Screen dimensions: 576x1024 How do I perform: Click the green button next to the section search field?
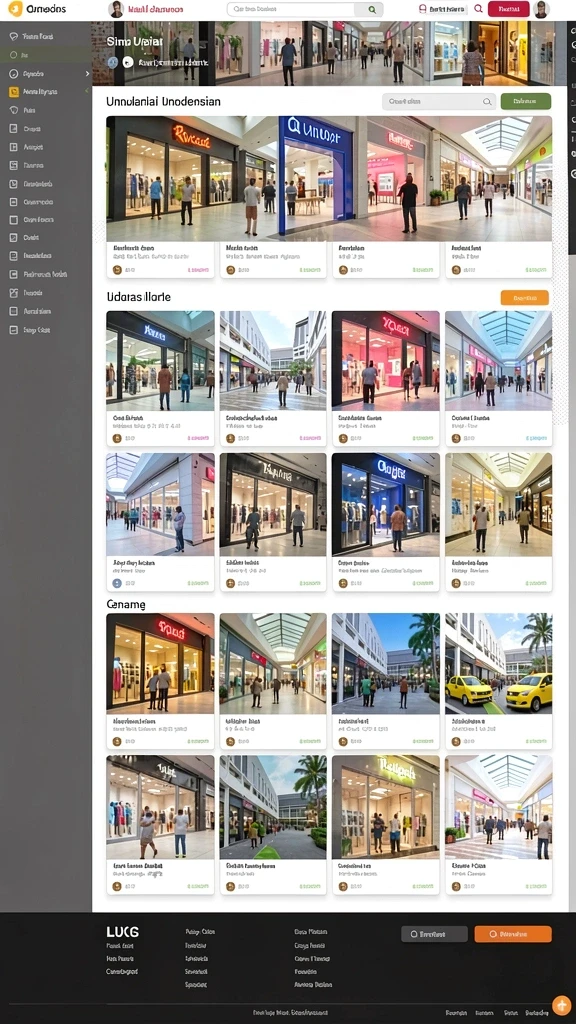click(526, 101)
